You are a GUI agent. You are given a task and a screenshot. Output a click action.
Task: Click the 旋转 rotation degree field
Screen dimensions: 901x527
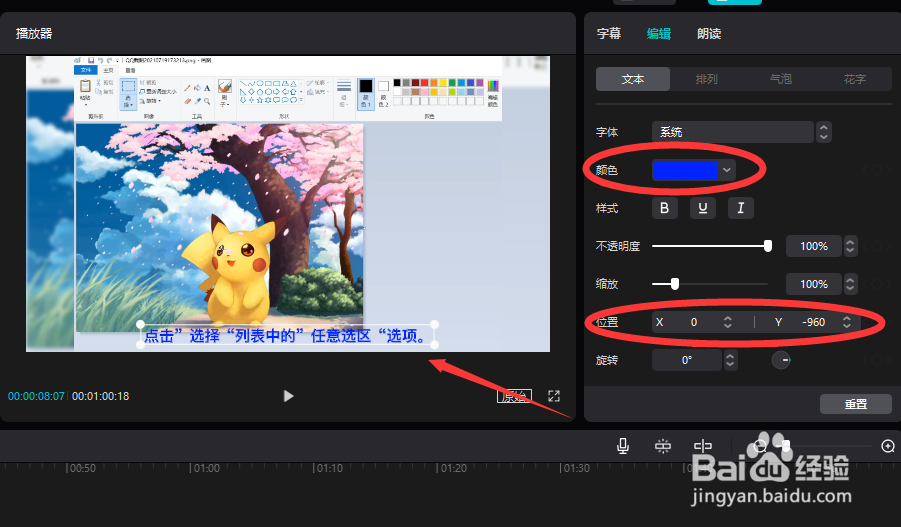(x=687, y=360)
